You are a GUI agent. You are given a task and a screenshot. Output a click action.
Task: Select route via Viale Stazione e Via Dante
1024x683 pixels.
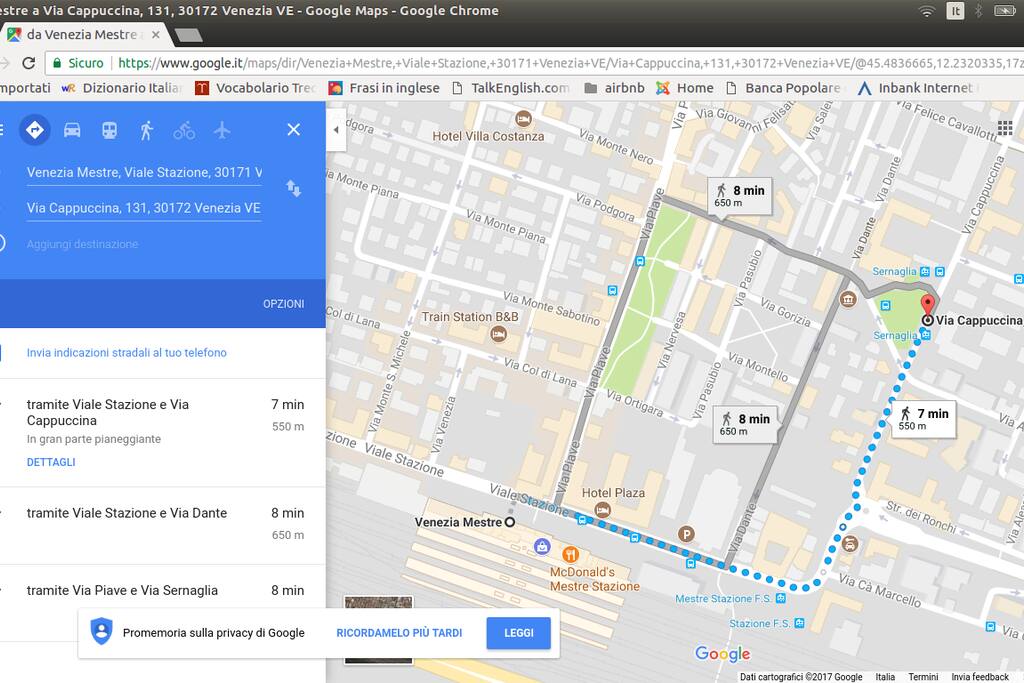click(x=163, y=526)
